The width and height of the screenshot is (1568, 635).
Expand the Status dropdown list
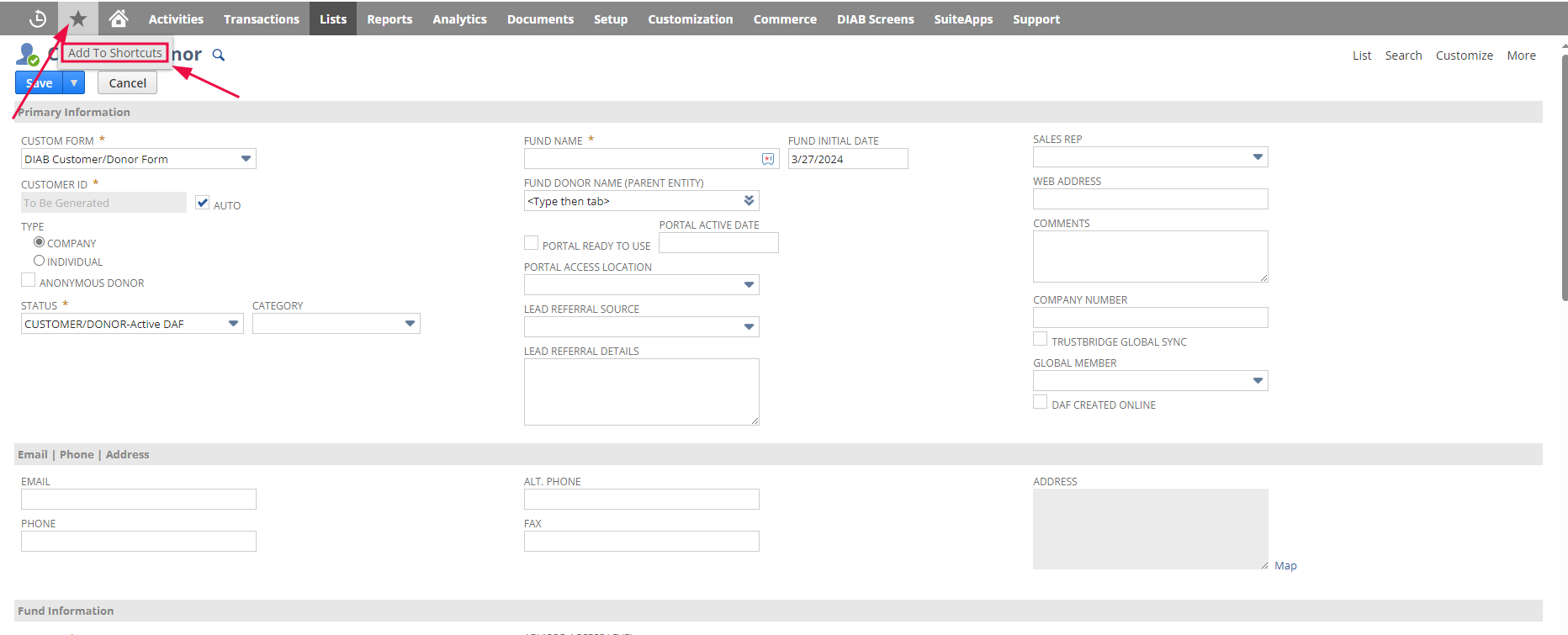pos(233,324)
